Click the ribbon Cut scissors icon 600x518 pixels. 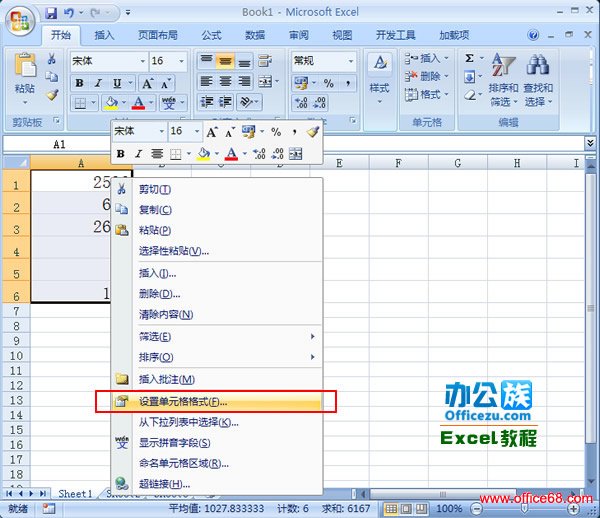point(52,59)
